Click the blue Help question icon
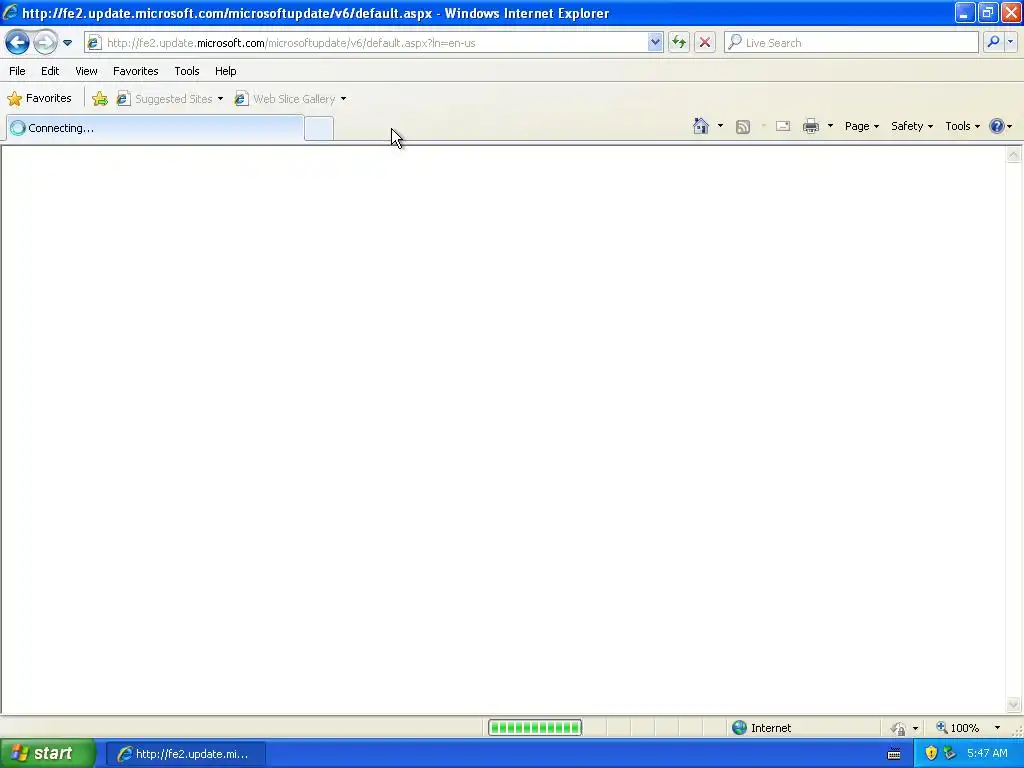The image size is (1024, 768). [997, 126]
